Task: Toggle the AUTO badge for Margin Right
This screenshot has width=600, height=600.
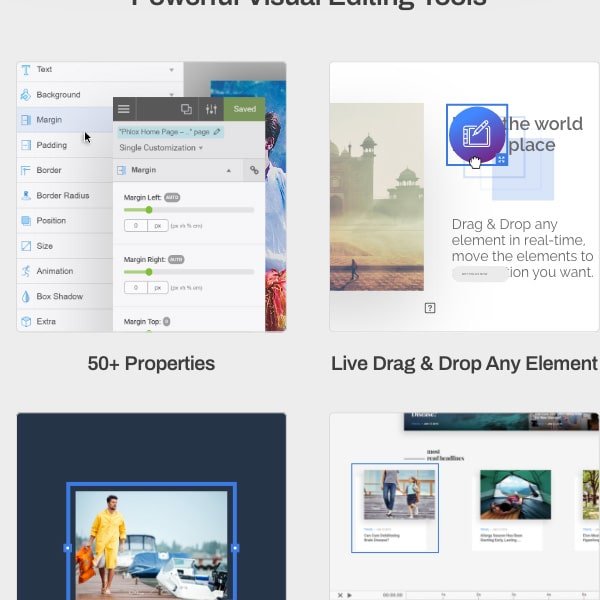Action: pyautogui.click(x=176, y=259)
